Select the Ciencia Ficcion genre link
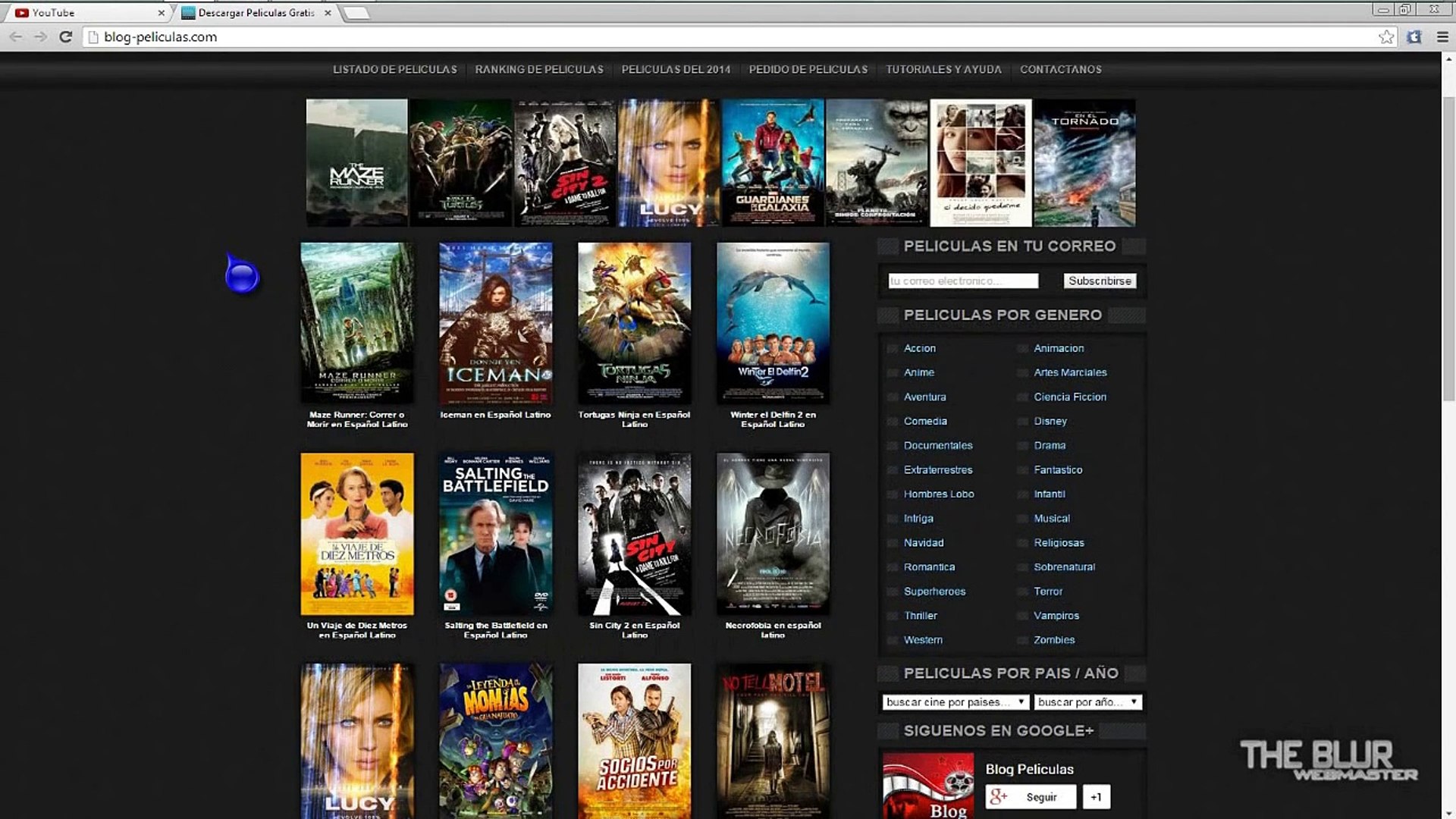Screen dimensions: 1456x819 (1069, 397)
